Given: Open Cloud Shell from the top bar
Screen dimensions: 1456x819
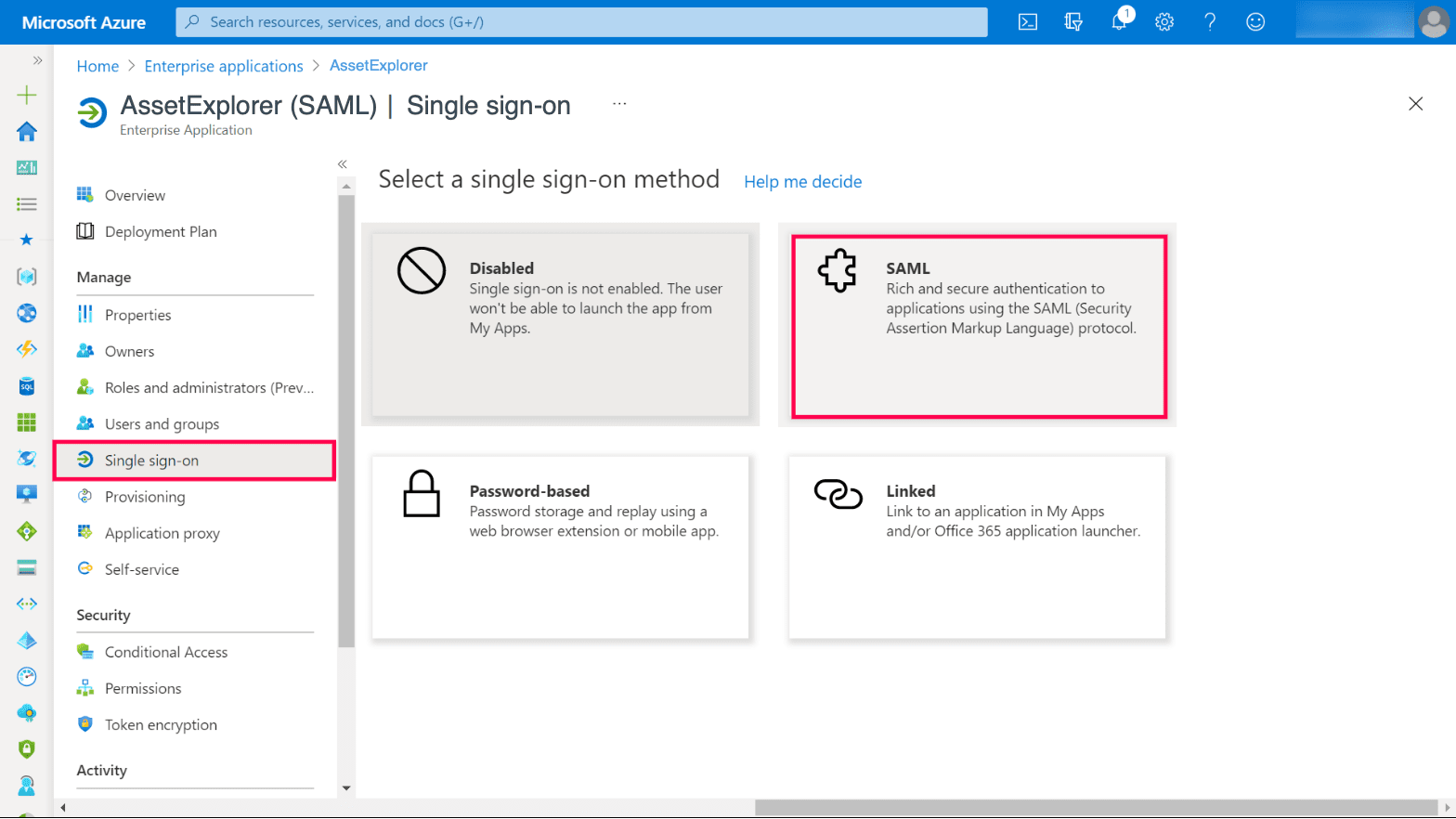Looking at the screenshot, I should click(x=1028, y=22).
